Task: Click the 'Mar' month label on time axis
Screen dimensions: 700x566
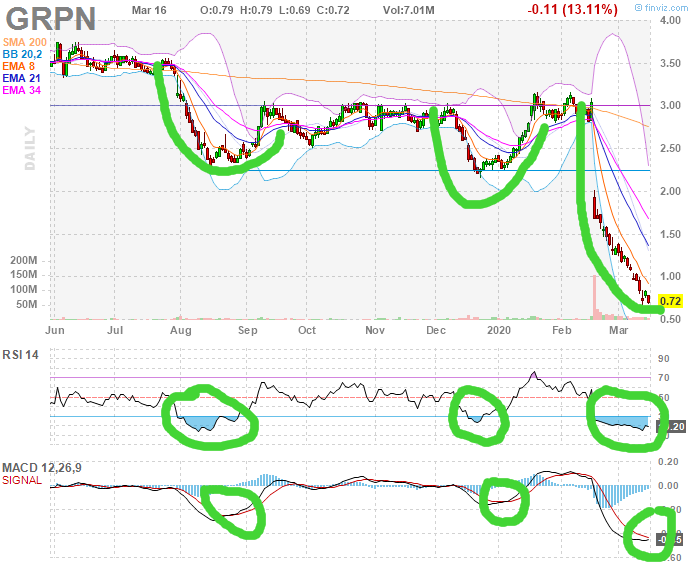Action: (619, 330)
